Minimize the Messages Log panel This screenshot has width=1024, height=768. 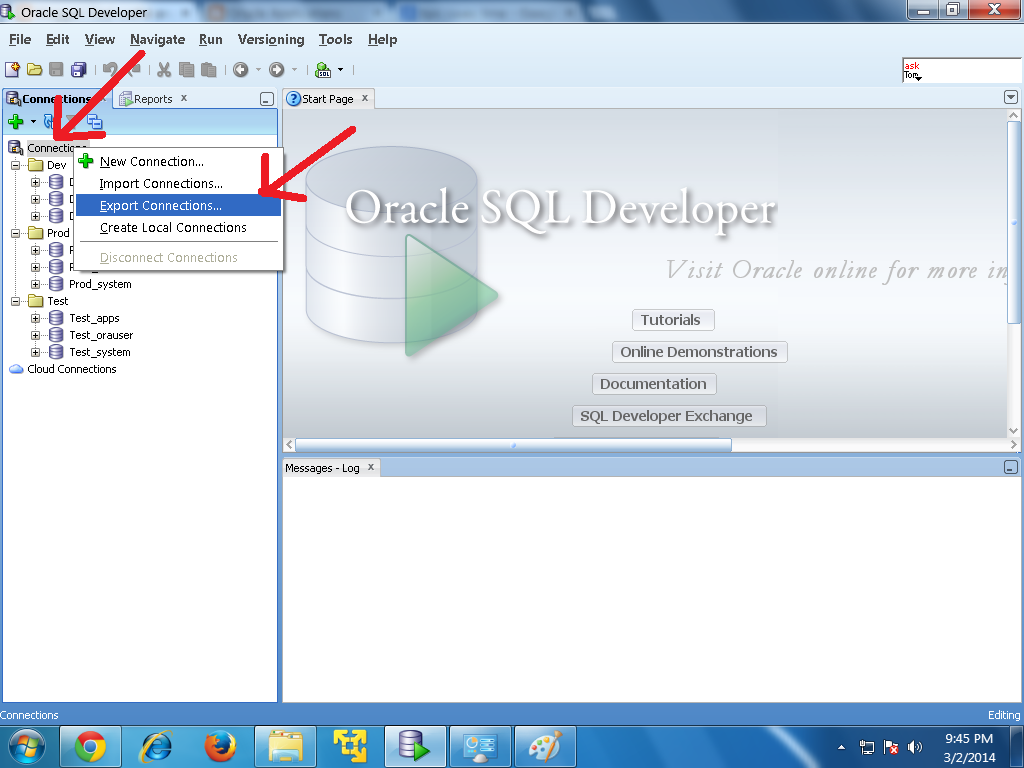tap(1010, 467)
